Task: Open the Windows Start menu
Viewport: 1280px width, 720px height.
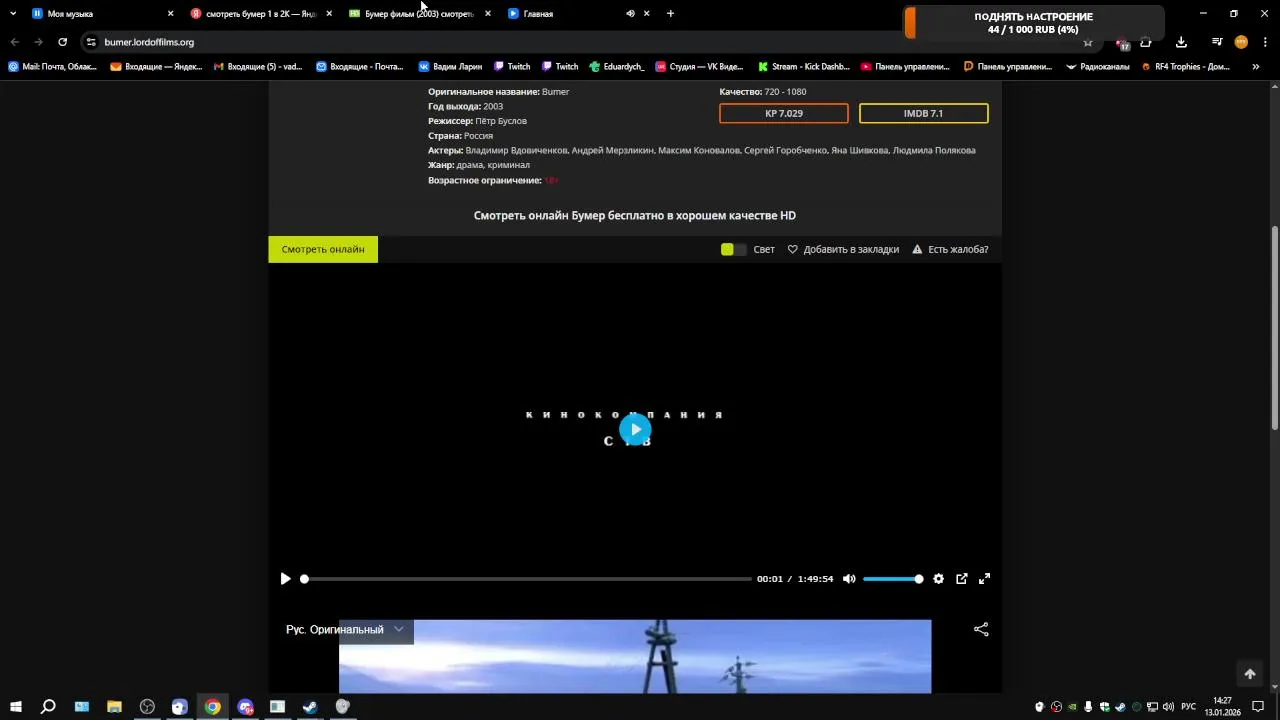Action: pyautogui.click(x=15, y=707)
